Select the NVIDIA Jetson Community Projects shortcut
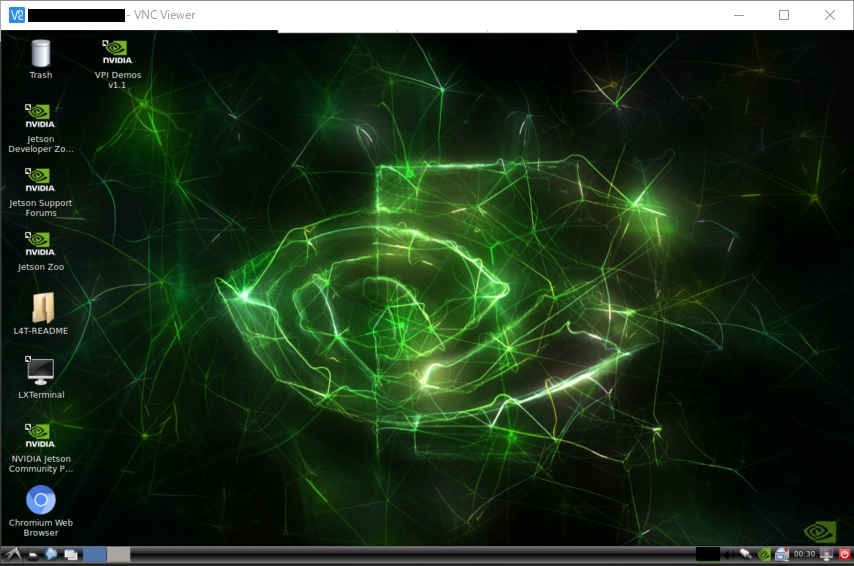 41,448
